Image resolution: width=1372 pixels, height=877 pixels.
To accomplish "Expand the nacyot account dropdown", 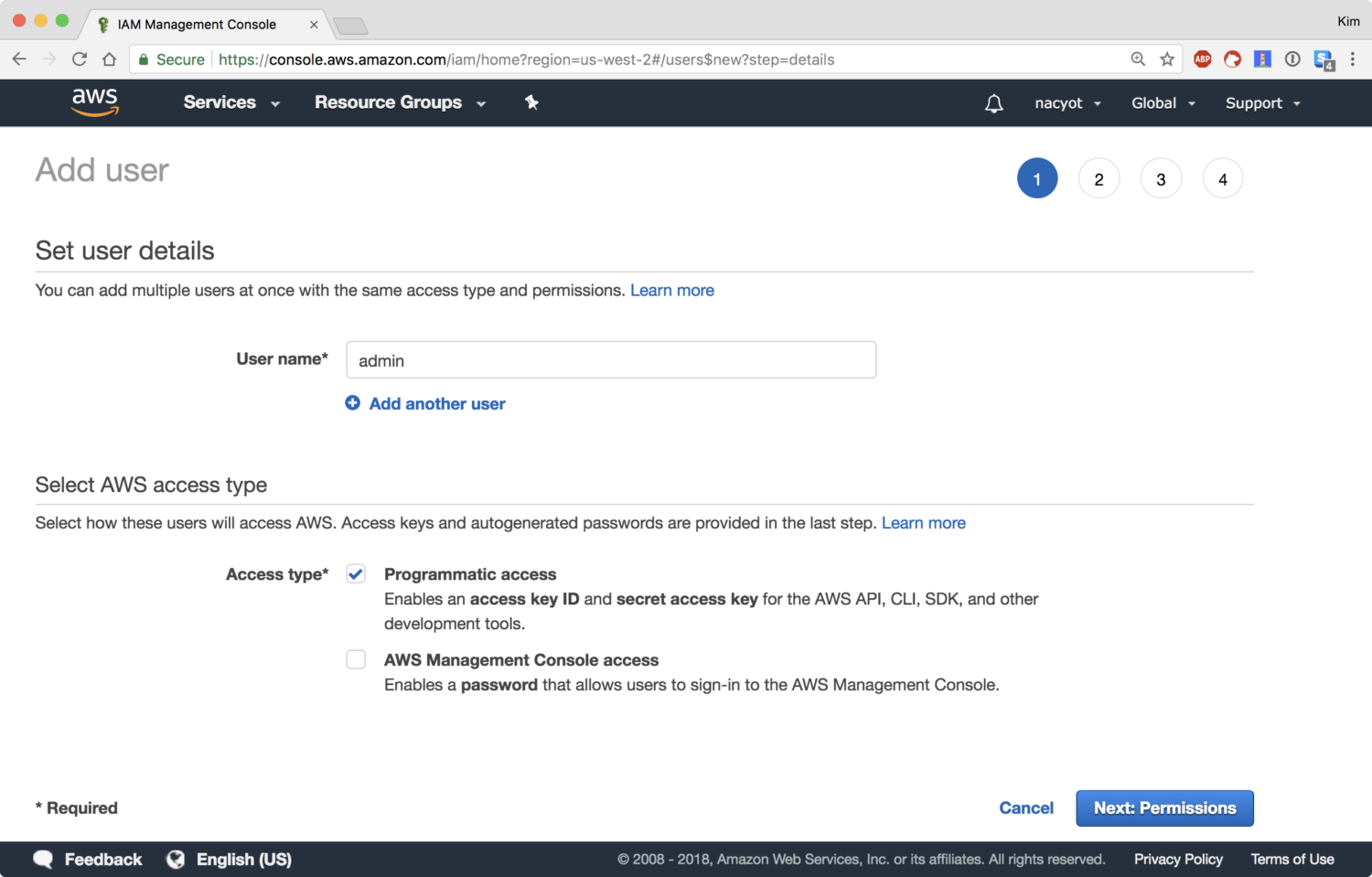I will [x=1067, y=103].
